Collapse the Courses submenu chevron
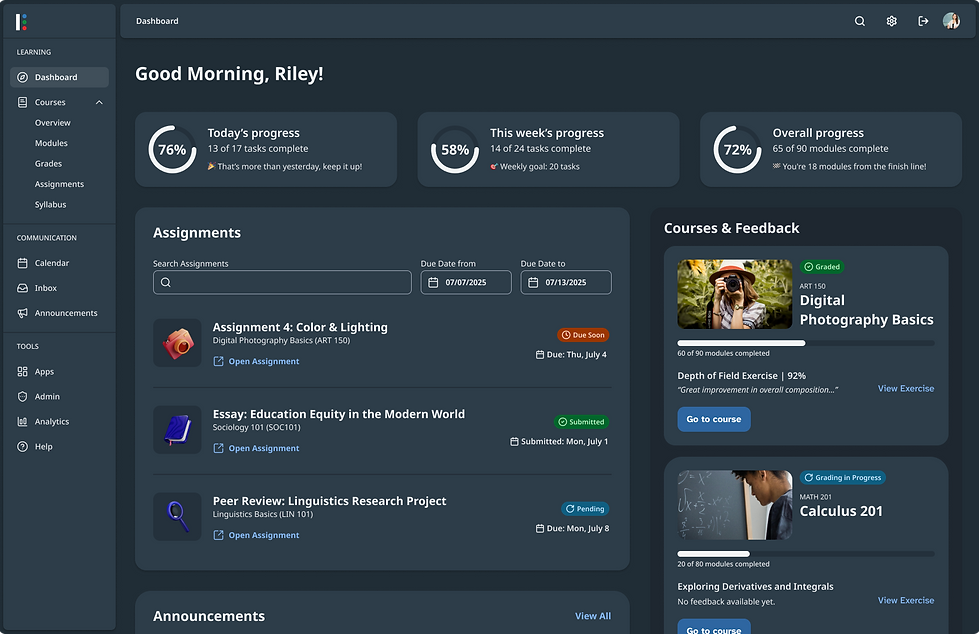The image size is (979, 634). [x=99, y=102]
